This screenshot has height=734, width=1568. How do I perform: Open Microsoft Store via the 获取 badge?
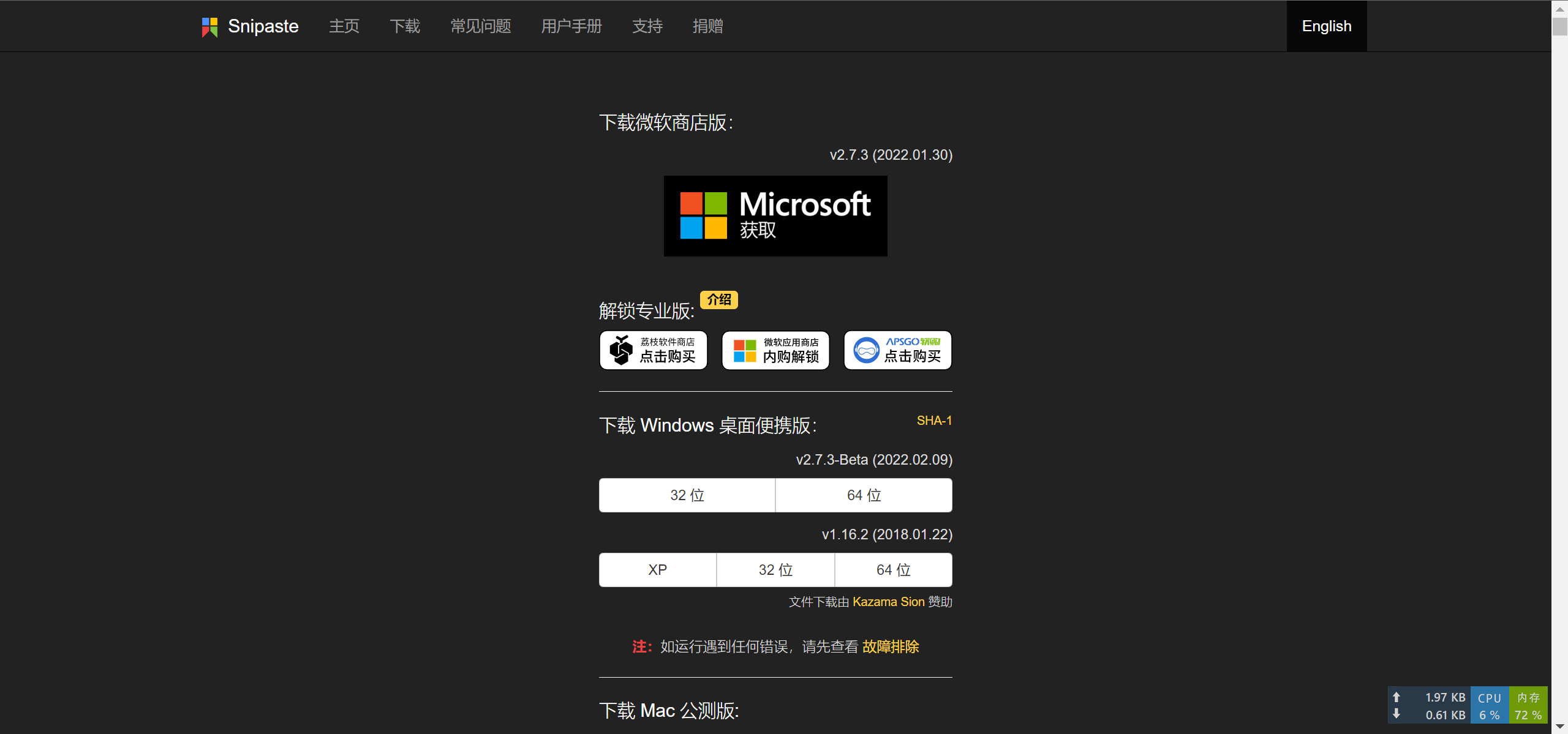pos(775,215)
